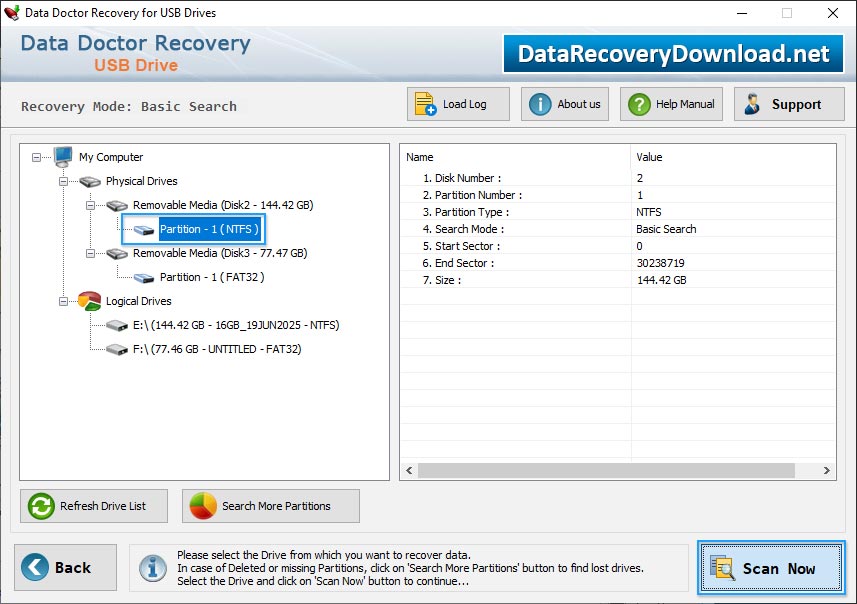Click the Disk3 removable media drive icon
This screenshot has height=604, width=857.
point(117,254)
